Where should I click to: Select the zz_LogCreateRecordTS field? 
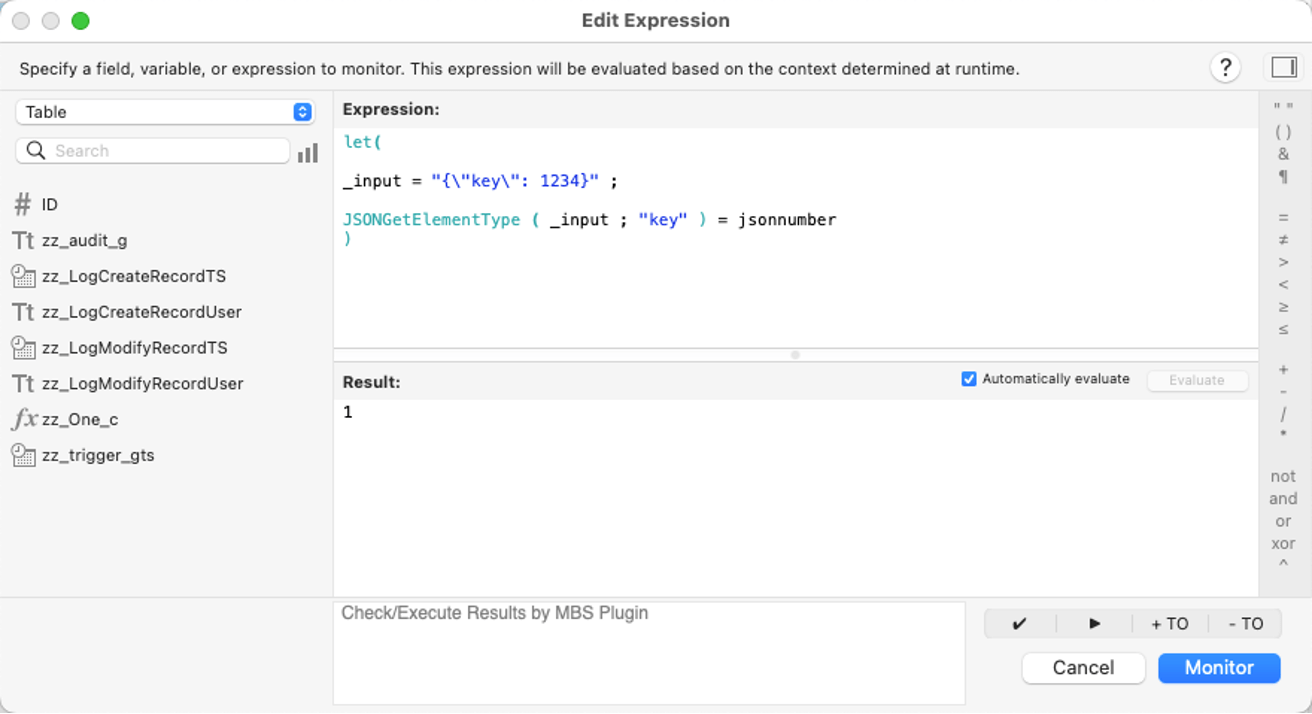pyautogui.click(x=133, y=276)
